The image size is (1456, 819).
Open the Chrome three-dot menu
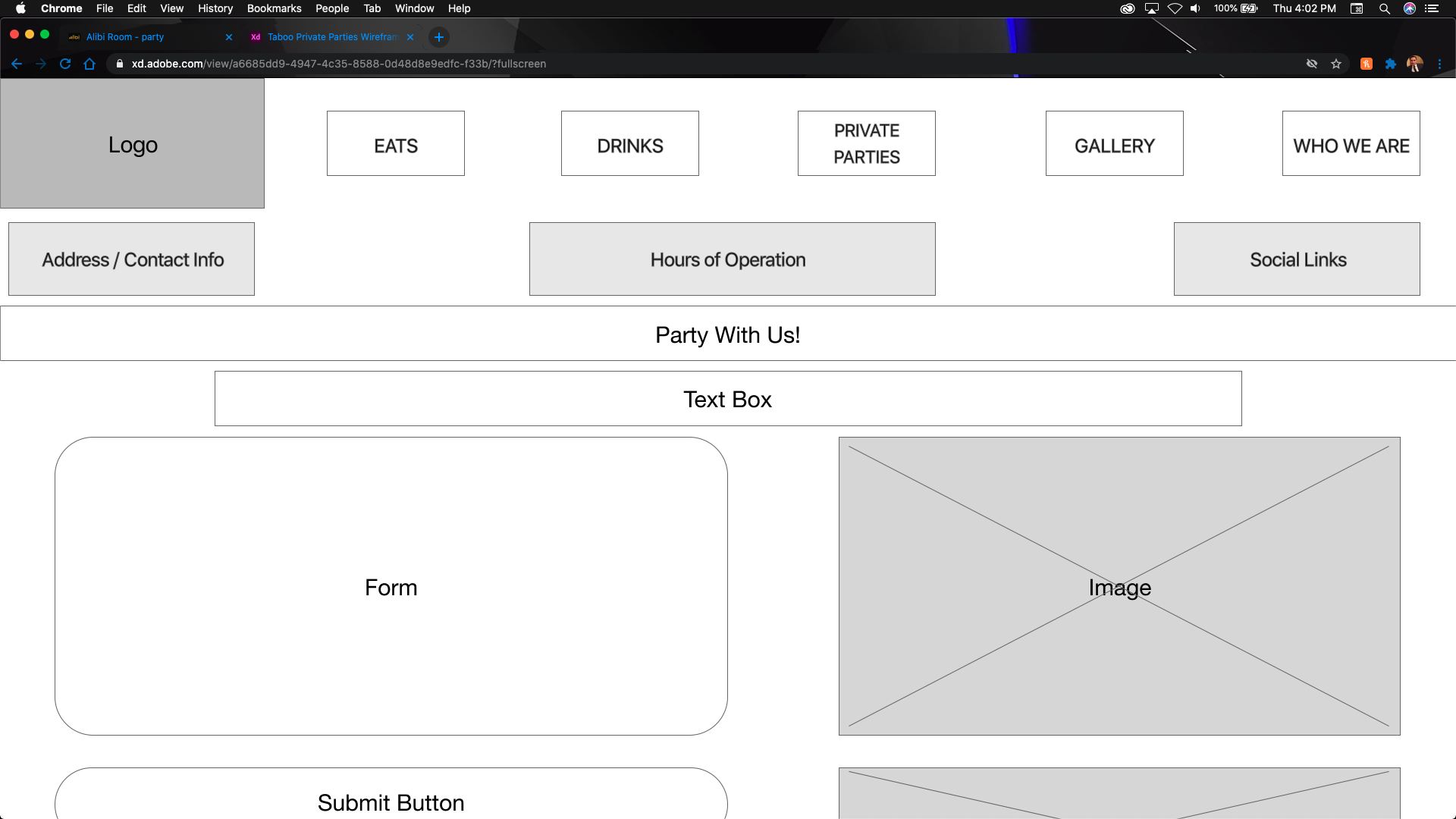coord(1439,64)
